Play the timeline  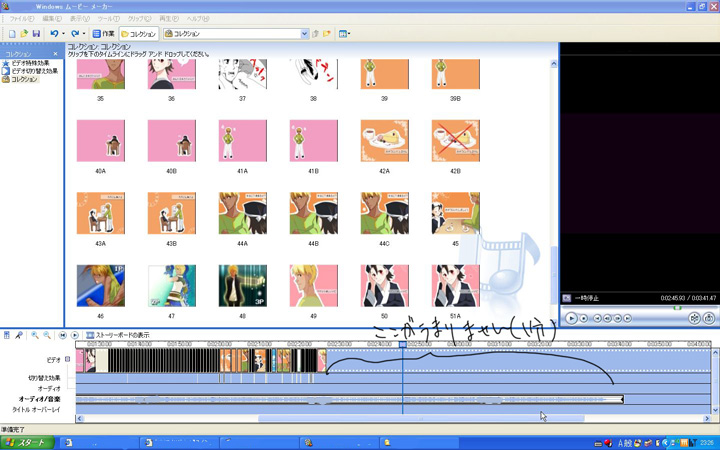coord(75,335)
